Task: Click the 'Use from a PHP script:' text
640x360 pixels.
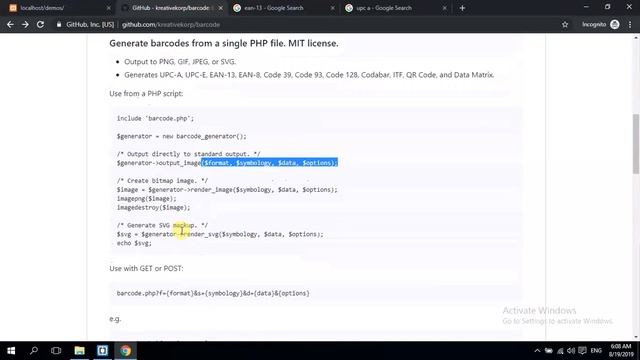Action: (x=146, y=93)
